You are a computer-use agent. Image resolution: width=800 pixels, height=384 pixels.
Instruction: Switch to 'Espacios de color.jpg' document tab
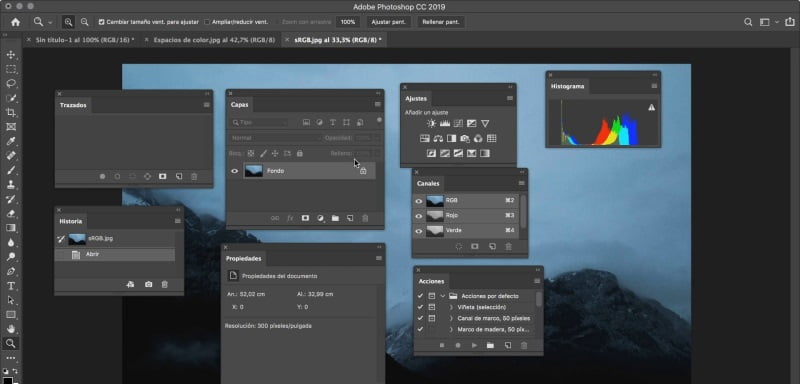211,40
